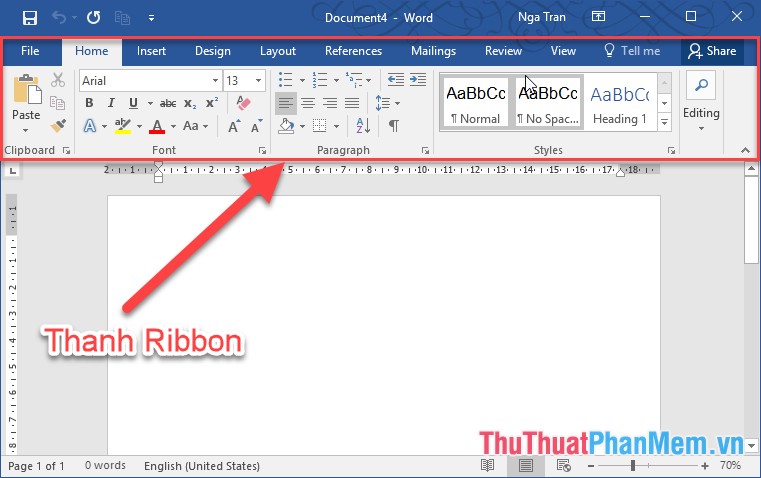The width and height of the screenshot is (761, 478).
Task: Open the Change Case Aa menu
Action: [x=195, y=126]
